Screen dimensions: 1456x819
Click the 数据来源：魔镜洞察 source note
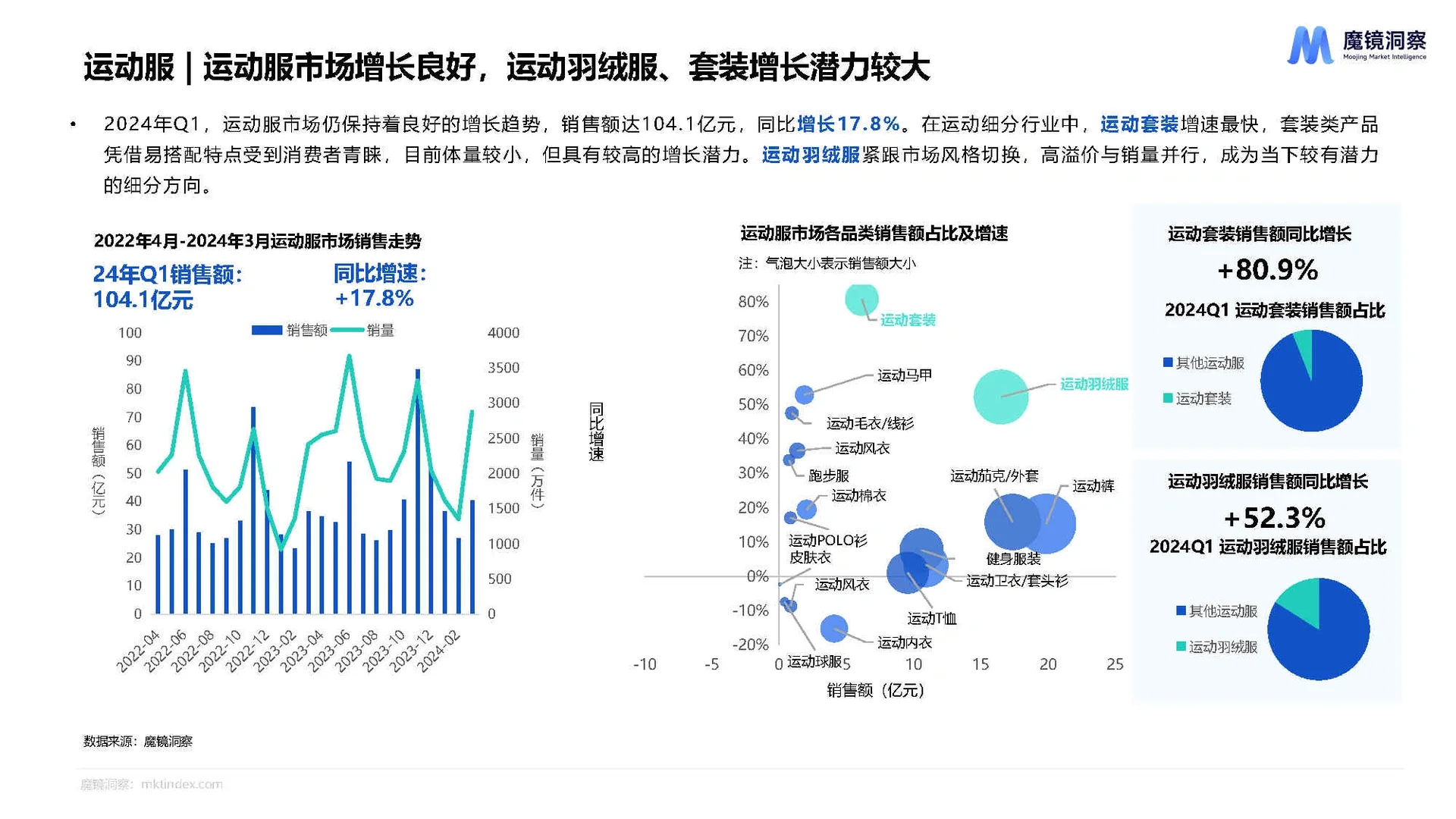[138, 742]
